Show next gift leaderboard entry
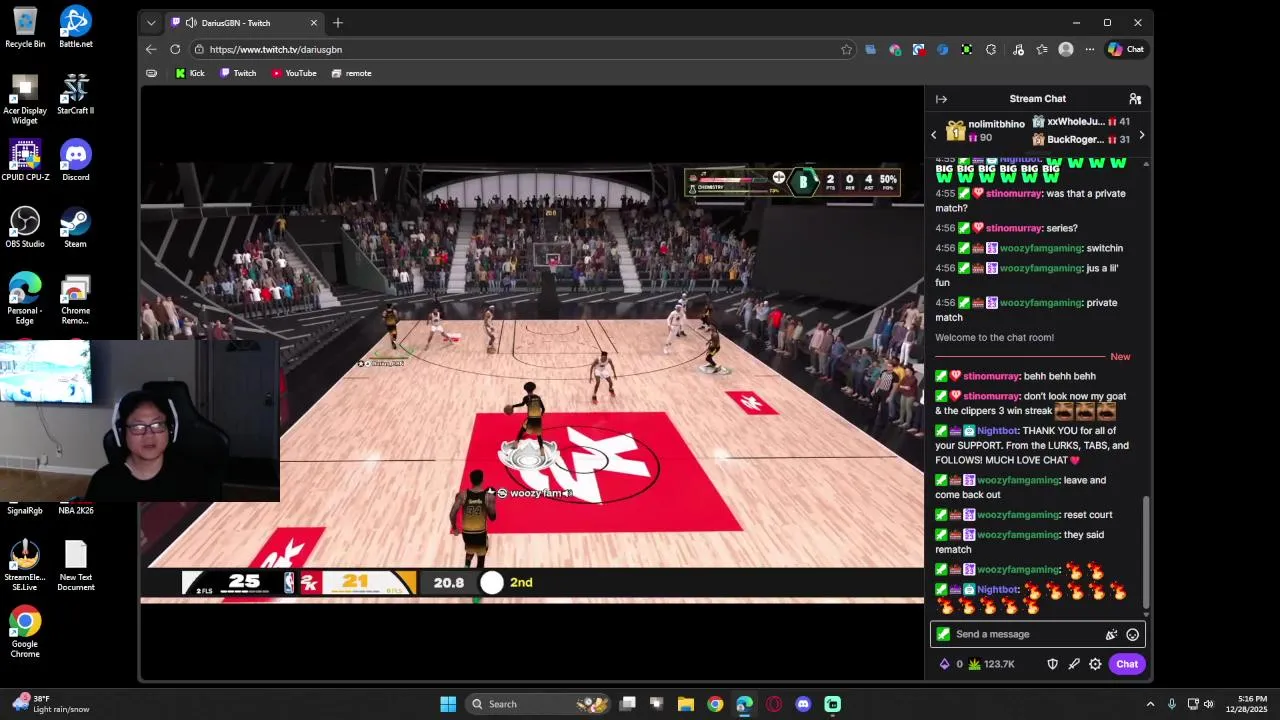The height and width of the screenshot is (720, 1280). coord(1141,135)
